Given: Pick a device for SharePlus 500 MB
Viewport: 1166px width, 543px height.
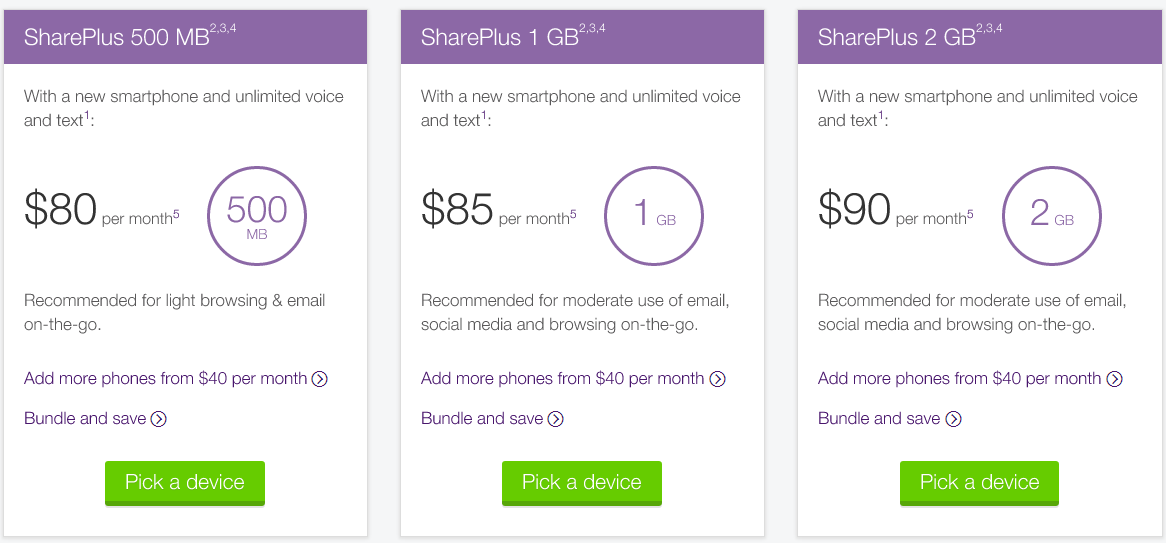Looking at the screenshot, I should [184, 483].
